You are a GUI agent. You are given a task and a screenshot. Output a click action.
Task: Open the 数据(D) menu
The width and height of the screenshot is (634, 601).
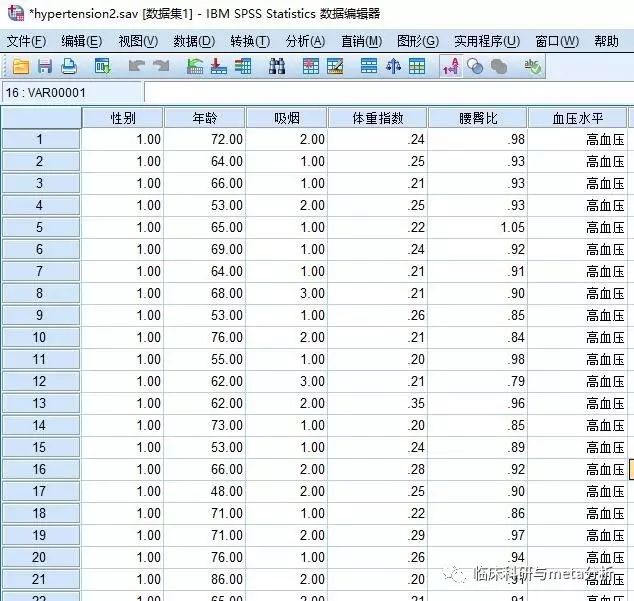pos(194,41)
